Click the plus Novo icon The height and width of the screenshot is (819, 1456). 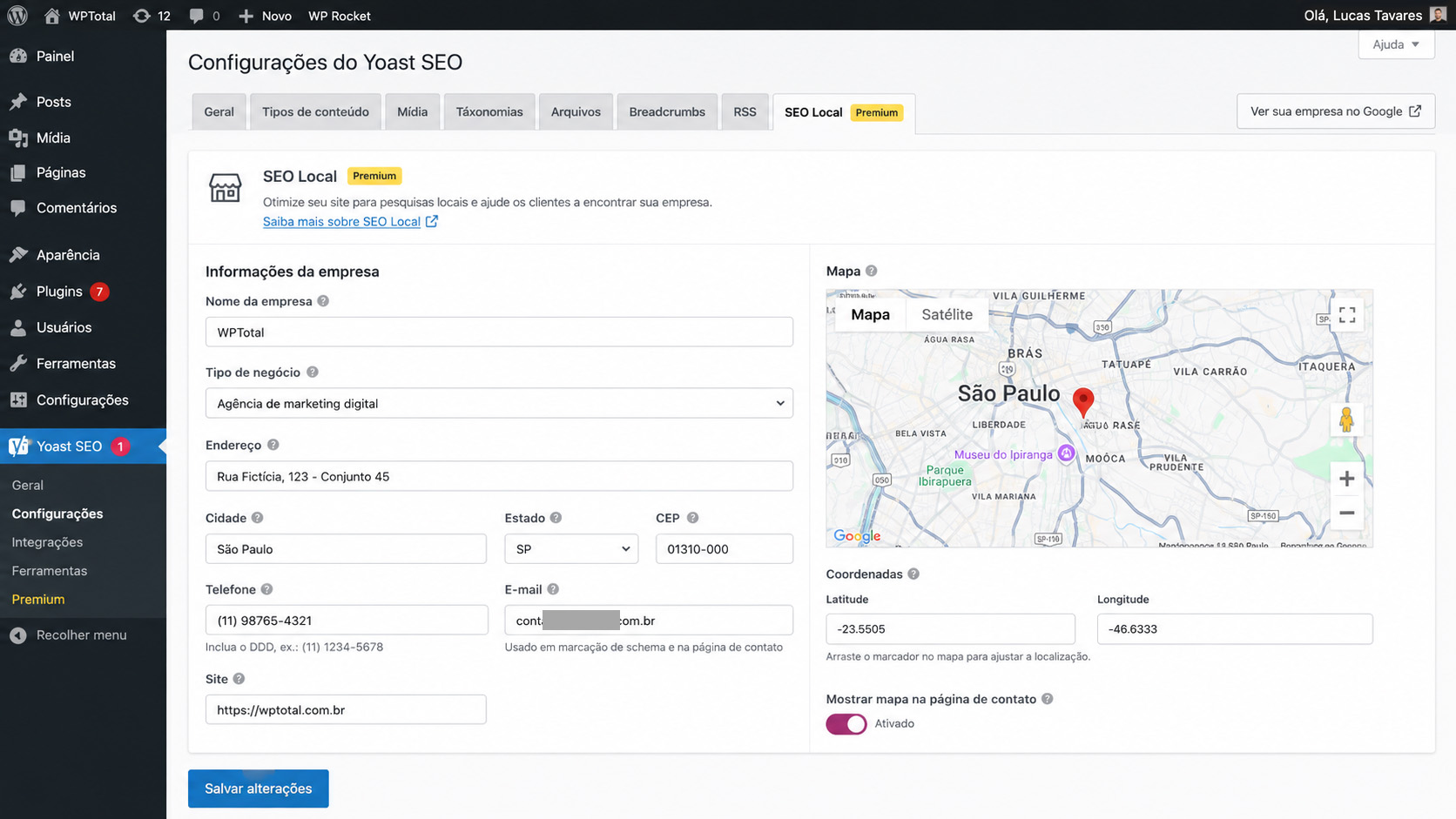246,16
